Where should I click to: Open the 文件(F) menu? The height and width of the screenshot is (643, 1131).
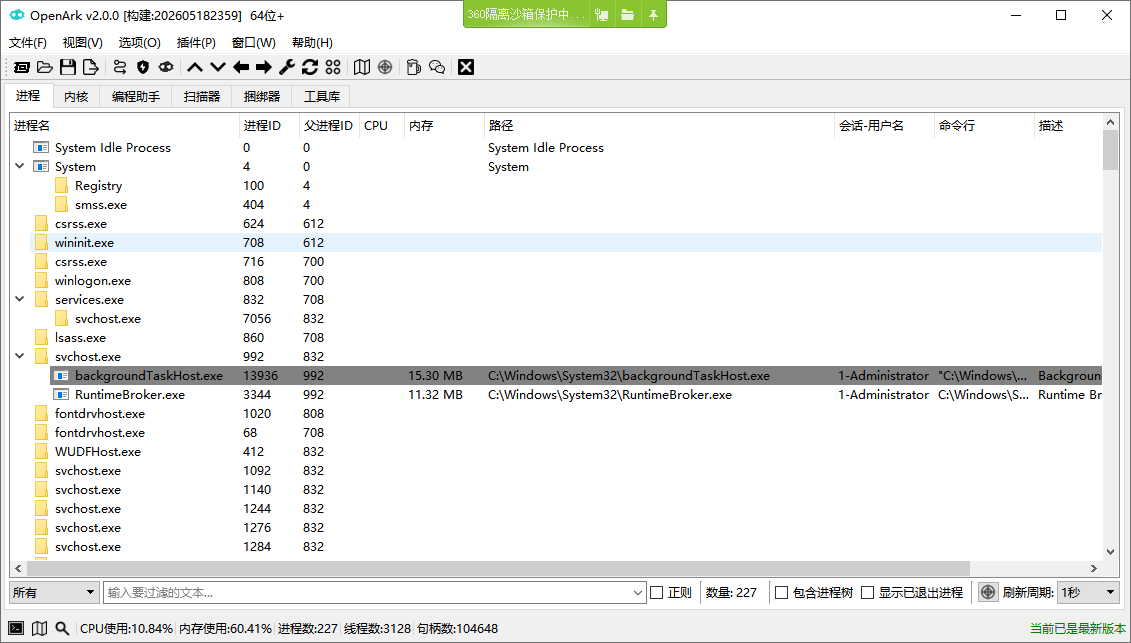(x=28, y=43)
